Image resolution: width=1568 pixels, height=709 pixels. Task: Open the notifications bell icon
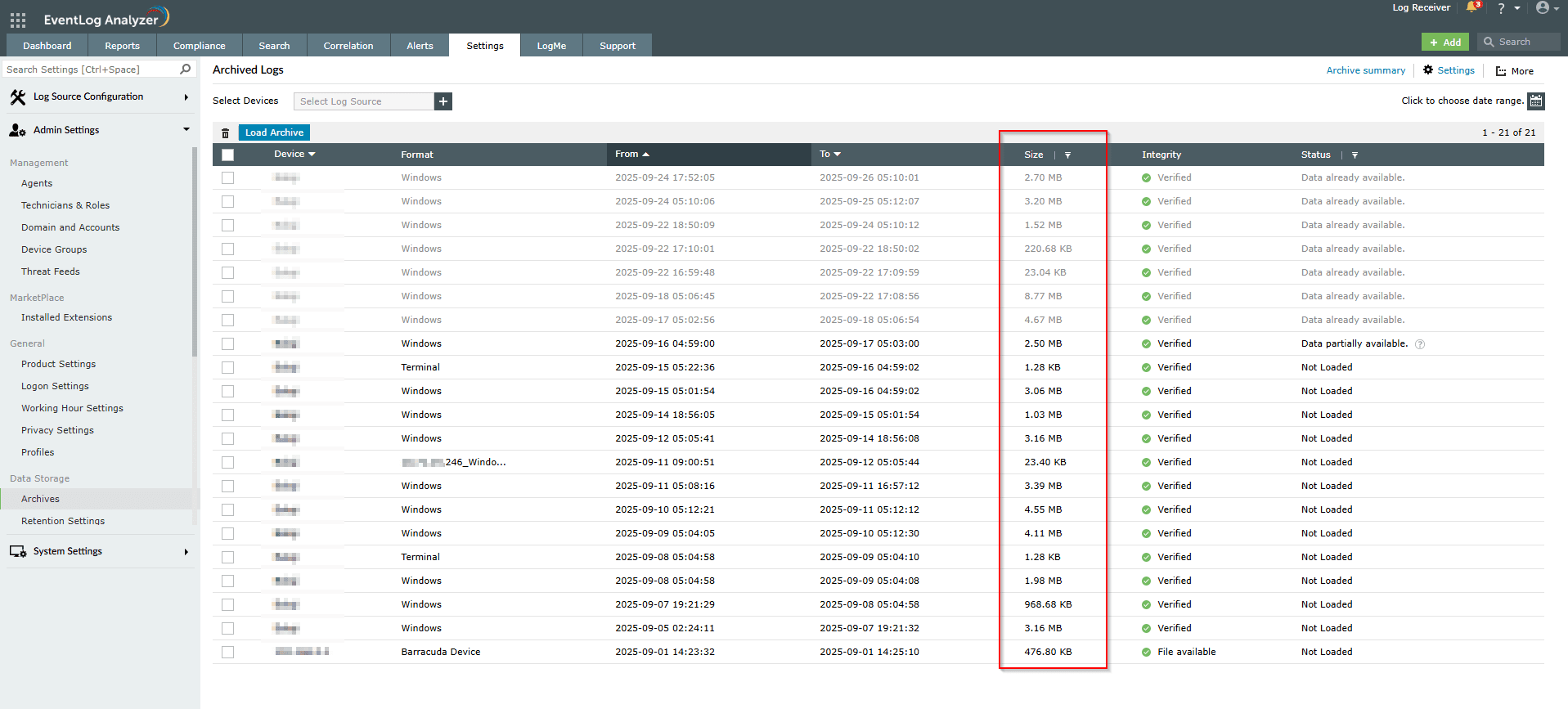point(1472,8)
